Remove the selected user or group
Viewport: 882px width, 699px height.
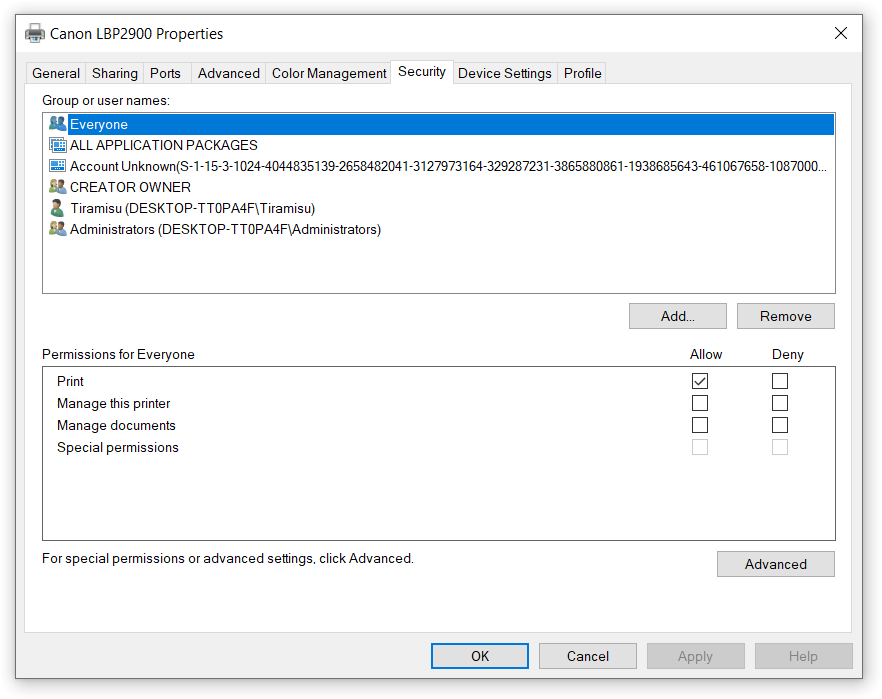tap(785, 316)
